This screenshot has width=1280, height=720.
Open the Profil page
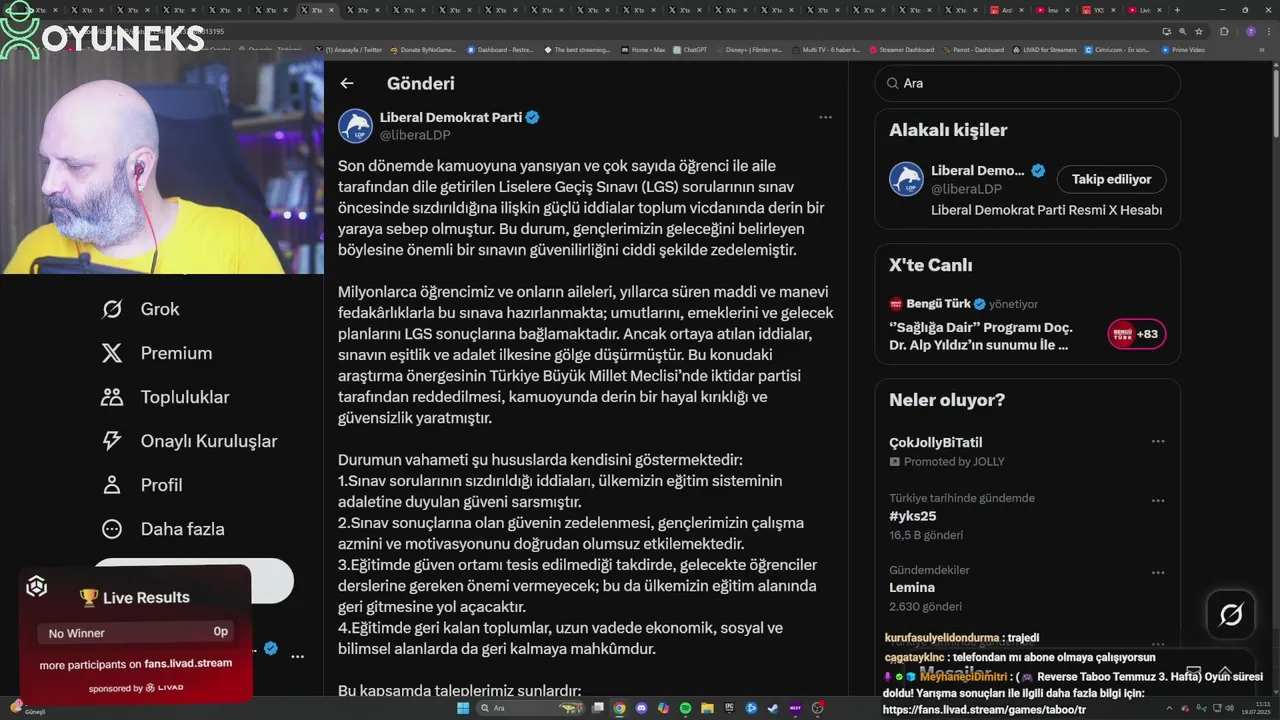click(x=142, y=485)
